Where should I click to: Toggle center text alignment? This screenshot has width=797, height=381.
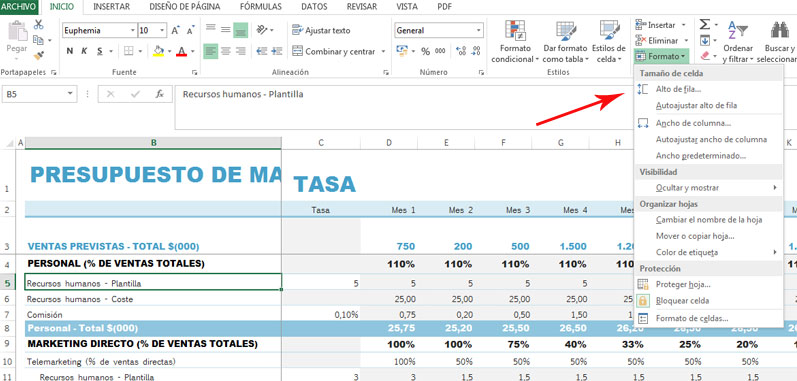pyautogui.click(x=226, y=51)
